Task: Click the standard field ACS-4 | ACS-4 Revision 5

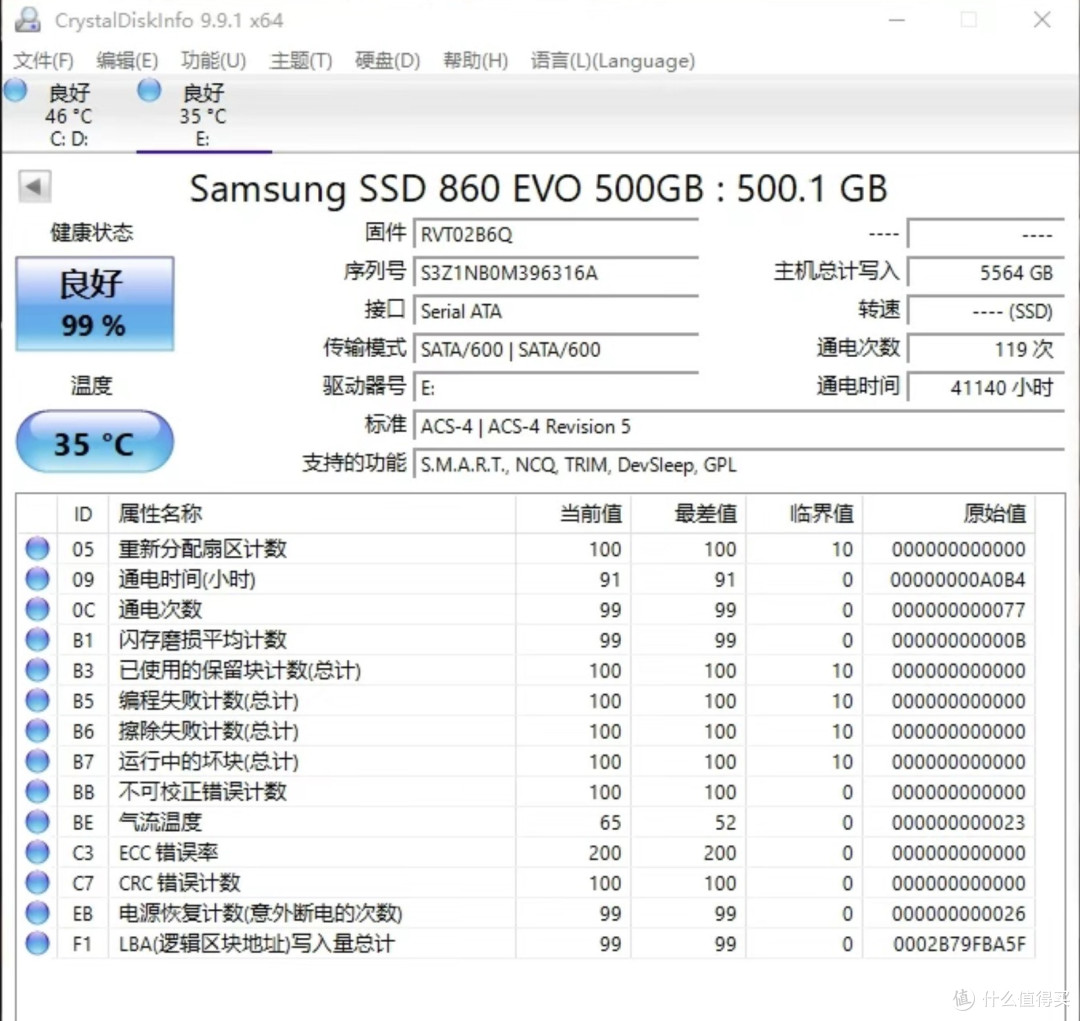Action: tap(739, 426)
